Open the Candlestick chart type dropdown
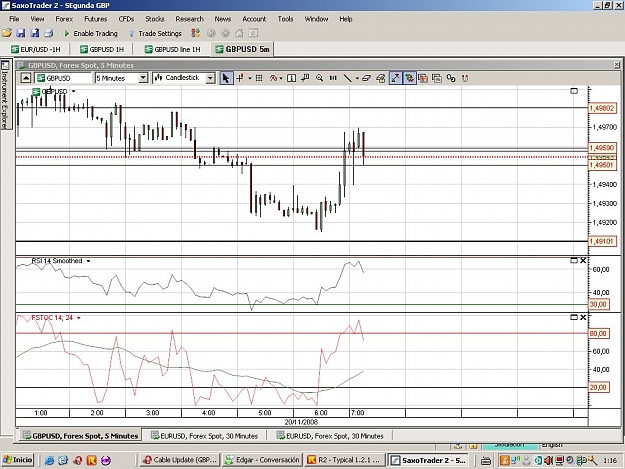The image size is (625, 469). click(210, 78)
